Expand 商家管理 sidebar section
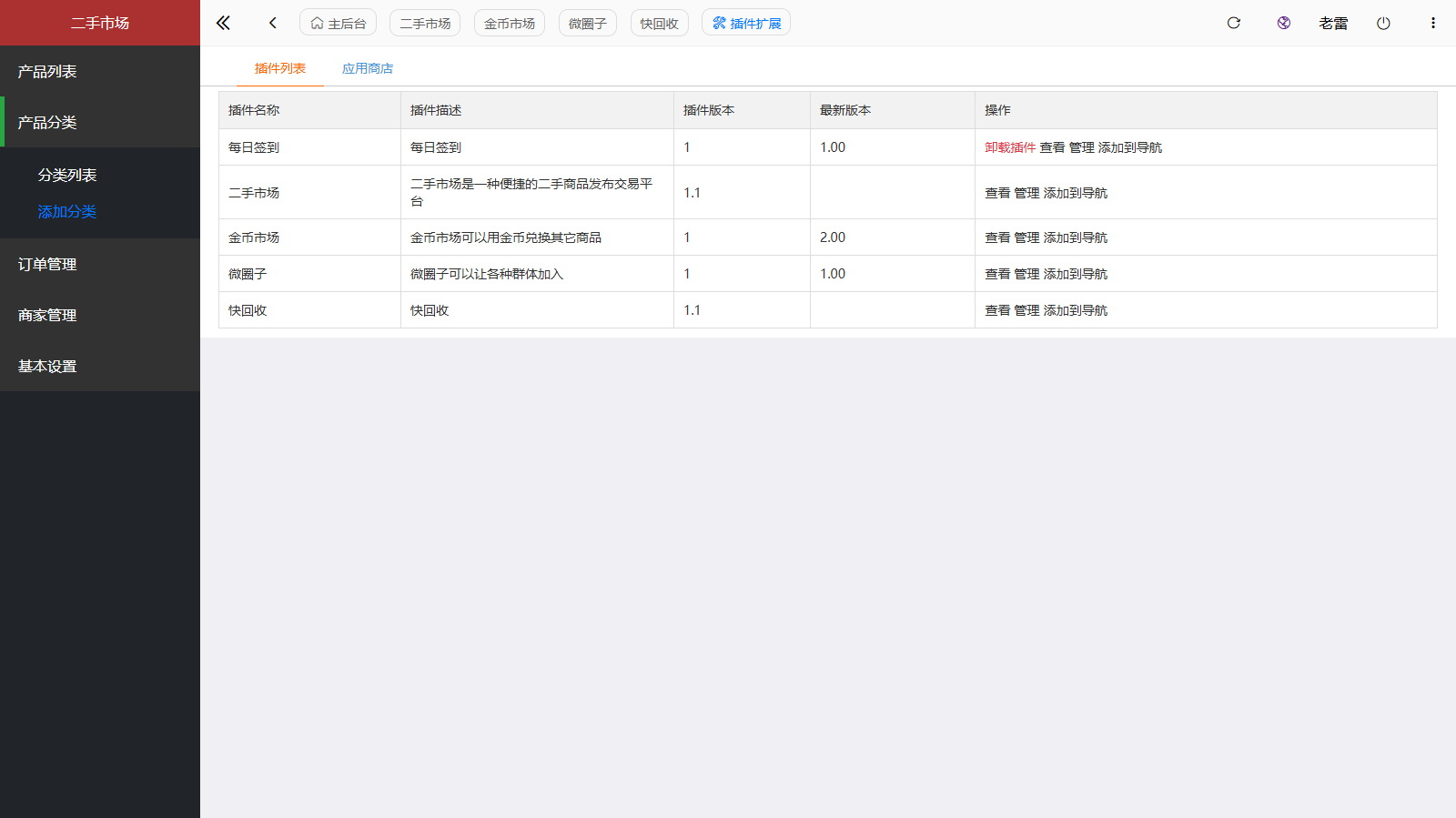The width and height of the screenshot is (1456, 818). point(47,316)
